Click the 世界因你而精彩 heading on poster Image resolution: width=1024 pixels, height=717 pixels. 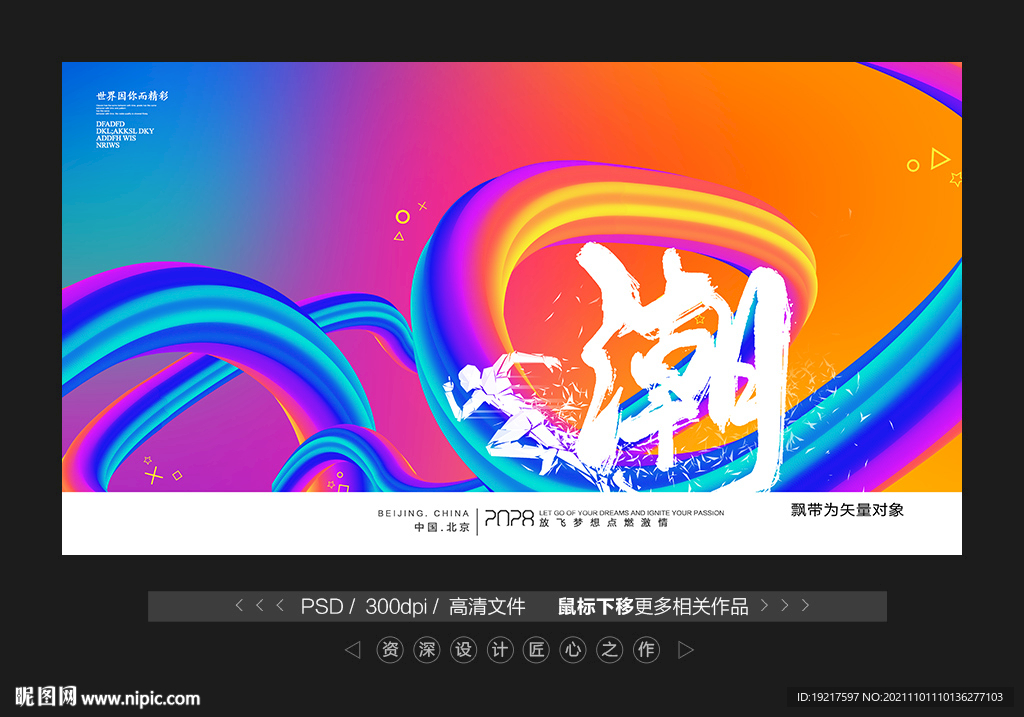(x=132, y=95)
